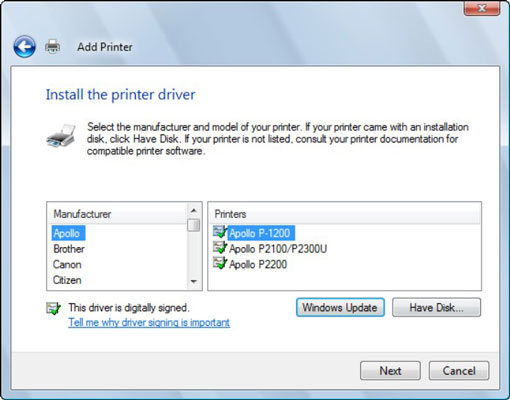The image size is (510, 400).
Task: Close the Add Printer dialog
Action: [x=482, y=8]
